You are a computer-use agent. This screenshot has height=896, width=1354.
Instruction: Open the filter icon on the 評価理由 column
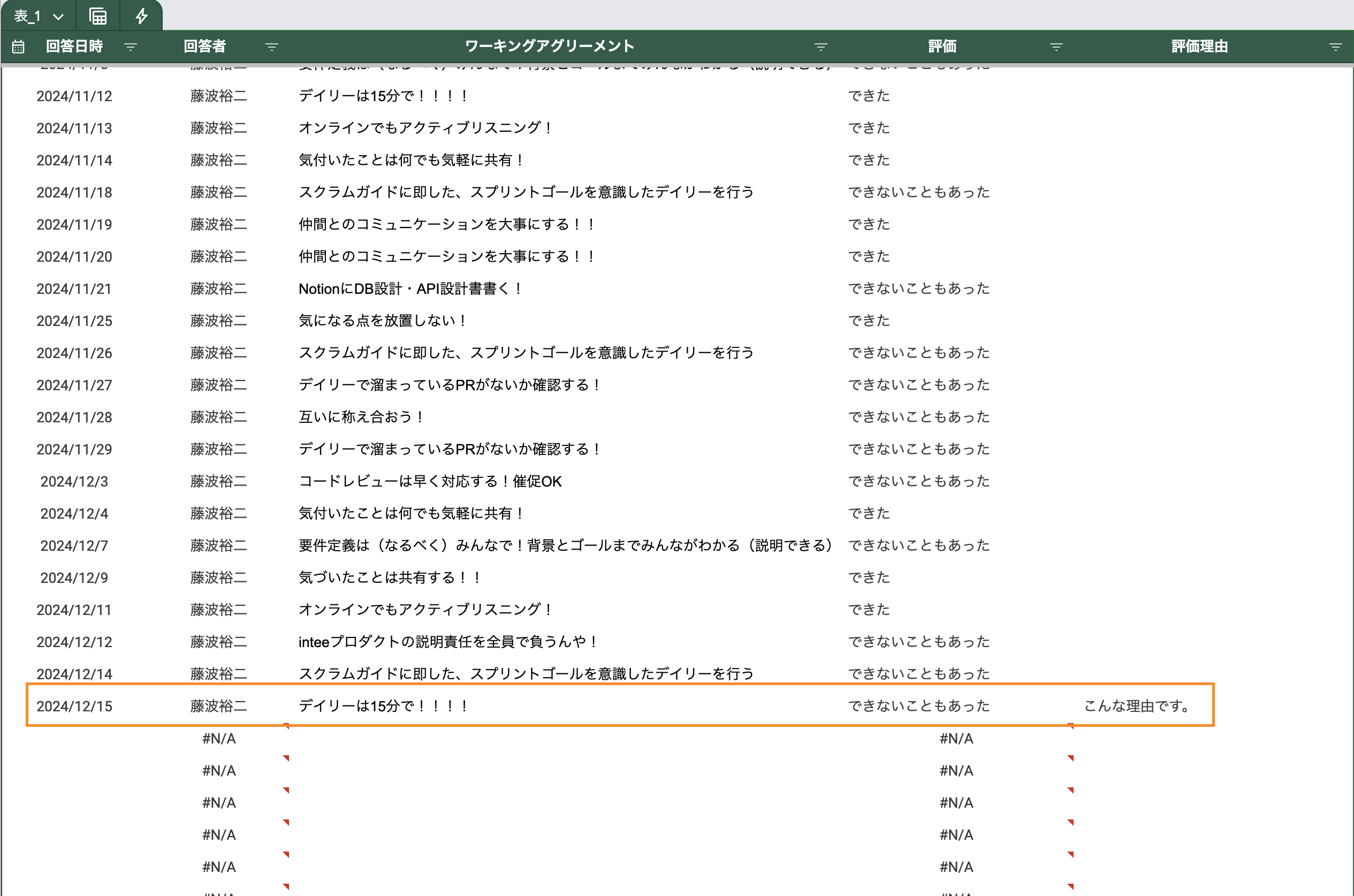point(1335,47)
